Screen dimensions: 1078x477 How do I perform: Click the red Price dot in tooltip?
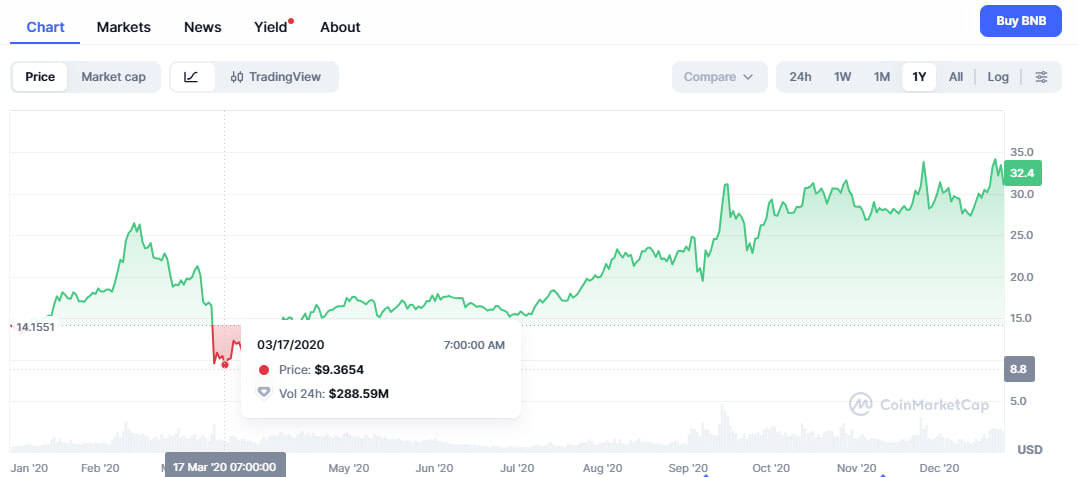(x=264, y=370)
